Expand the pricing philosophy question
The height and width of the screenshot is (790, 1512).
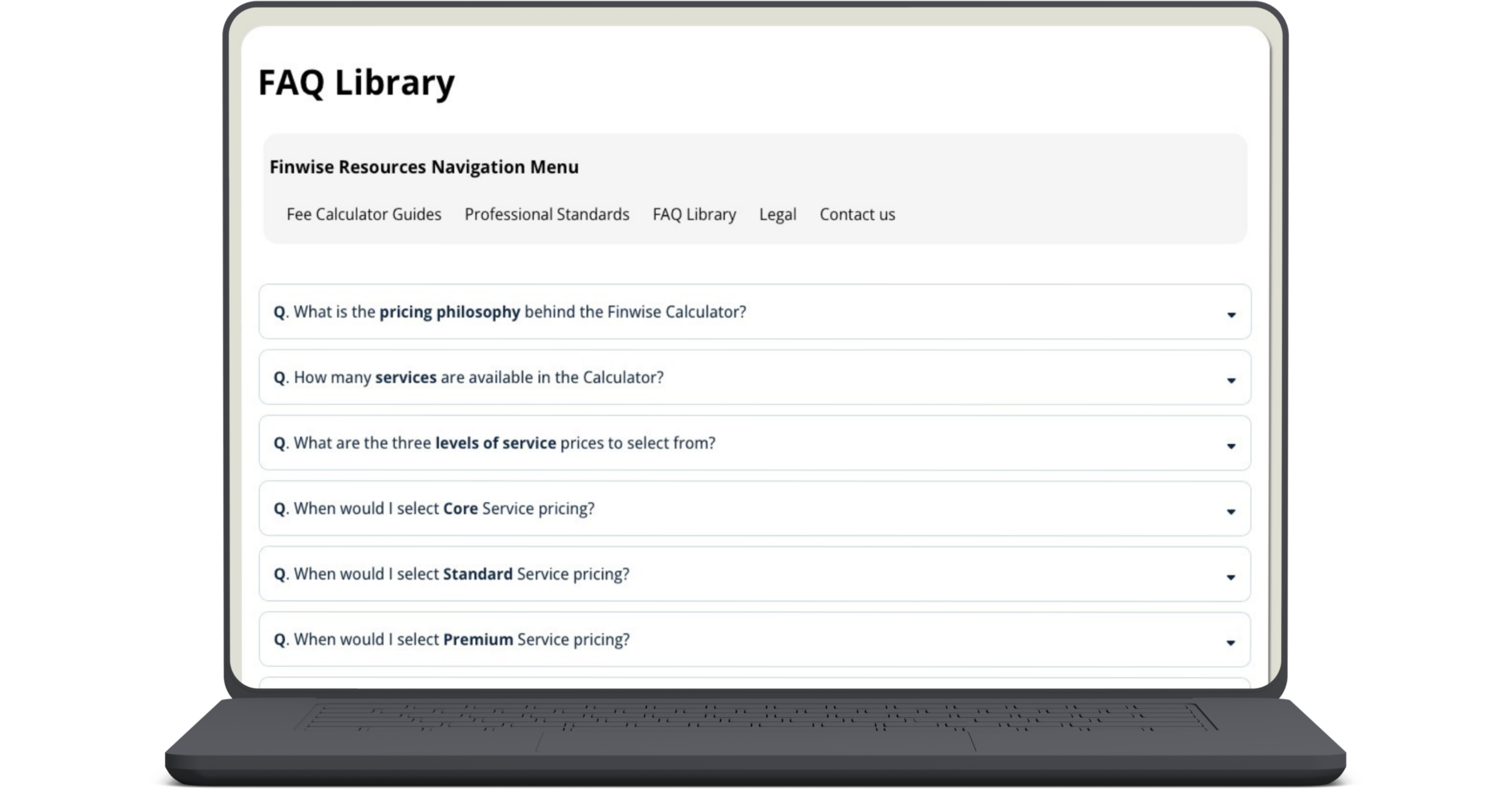[x=750, y=312]
